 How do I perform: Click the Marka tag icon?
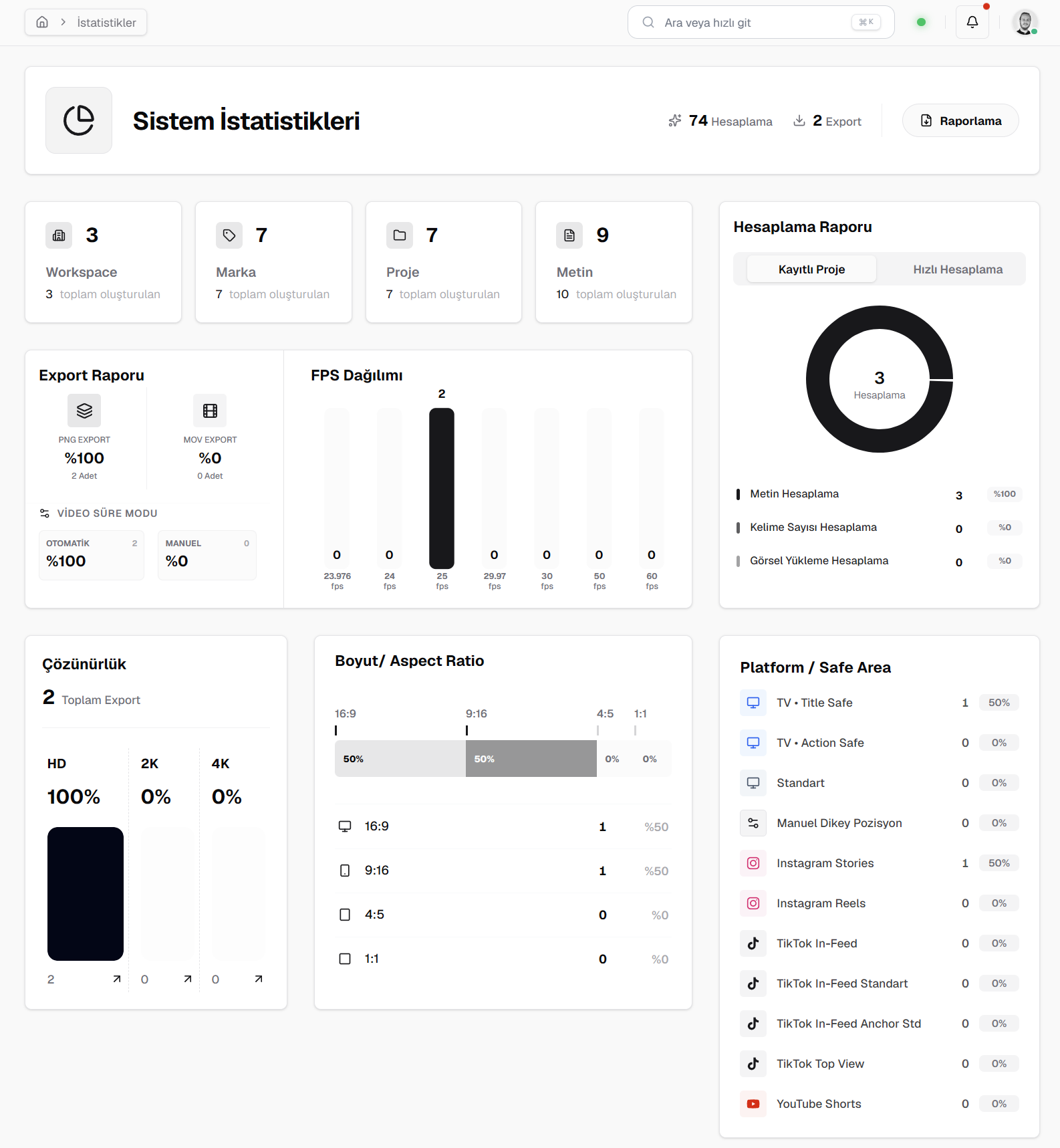[x=229, y=235]
